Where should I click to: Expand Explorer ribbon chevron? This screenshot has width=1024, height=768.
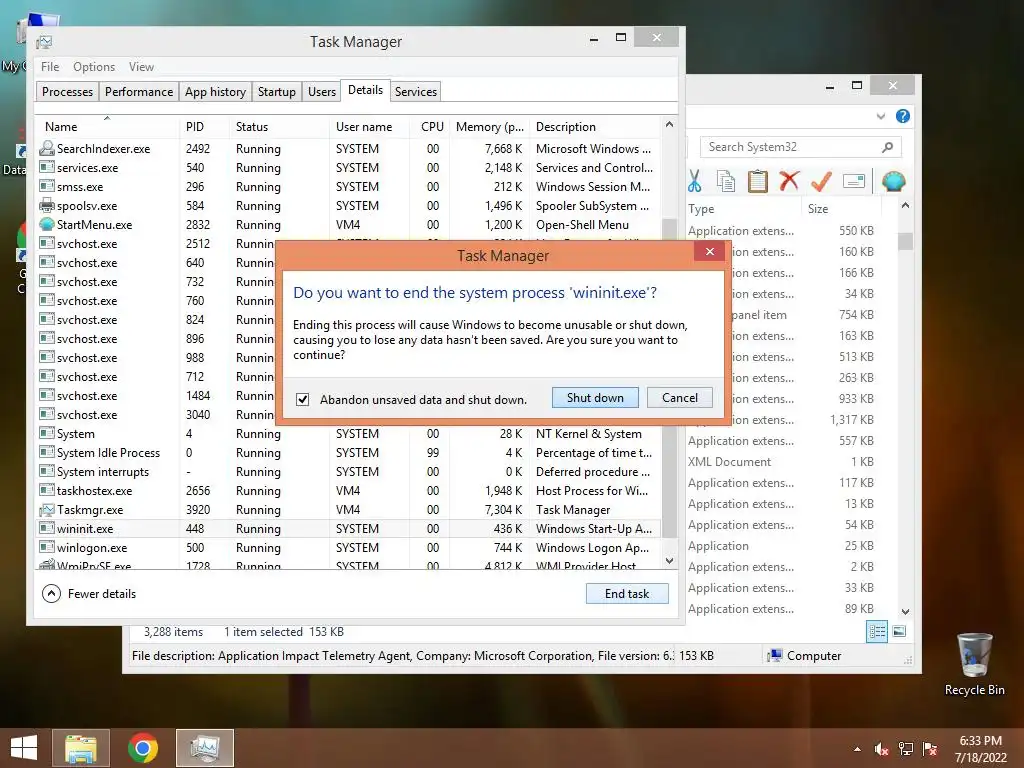pyautogui.click(x=880, y=116)
